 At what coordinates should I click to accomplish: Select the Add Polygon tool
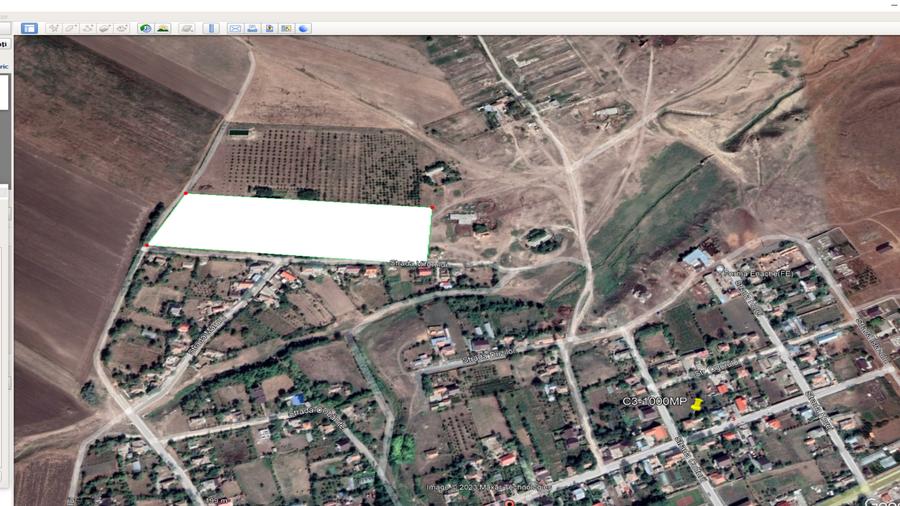tap(71, 28)
